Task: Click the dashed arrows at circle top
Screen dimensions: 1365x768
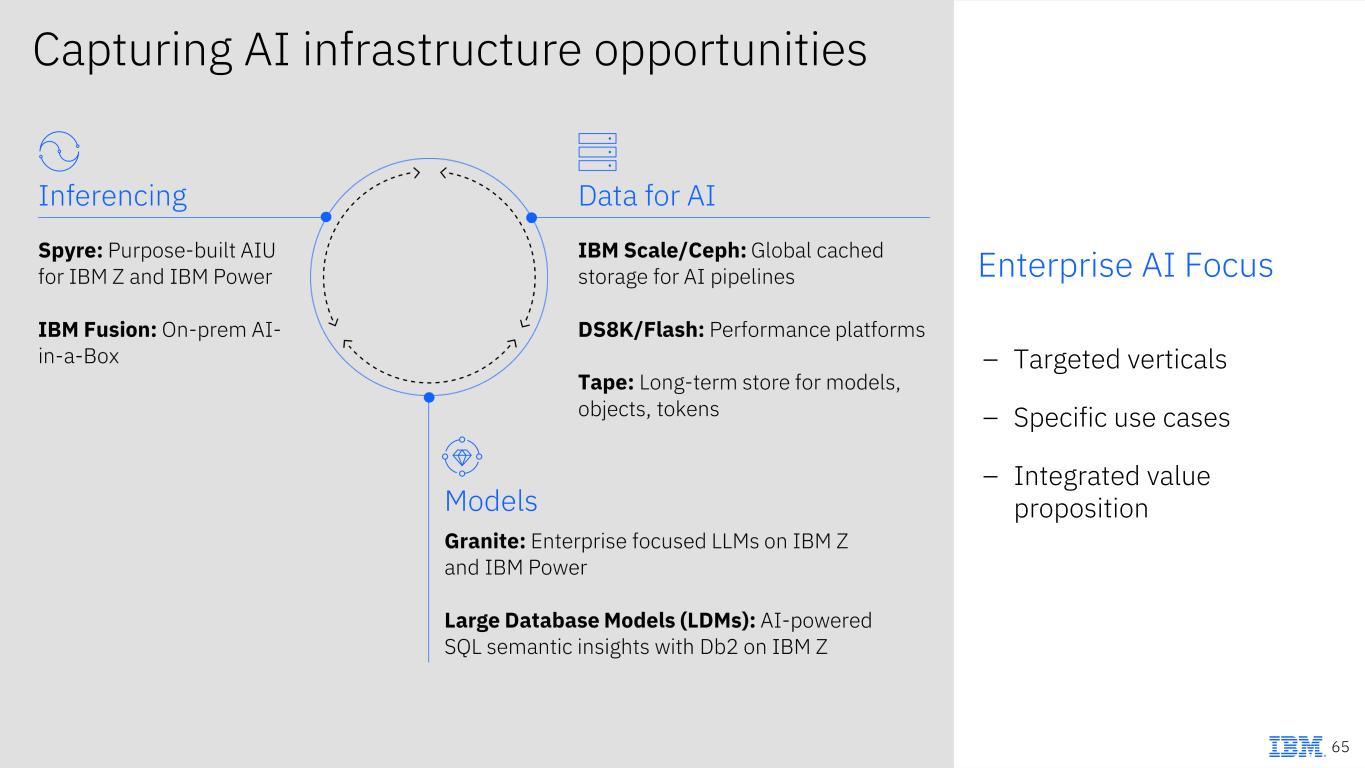Action: (x=429, y=174)
